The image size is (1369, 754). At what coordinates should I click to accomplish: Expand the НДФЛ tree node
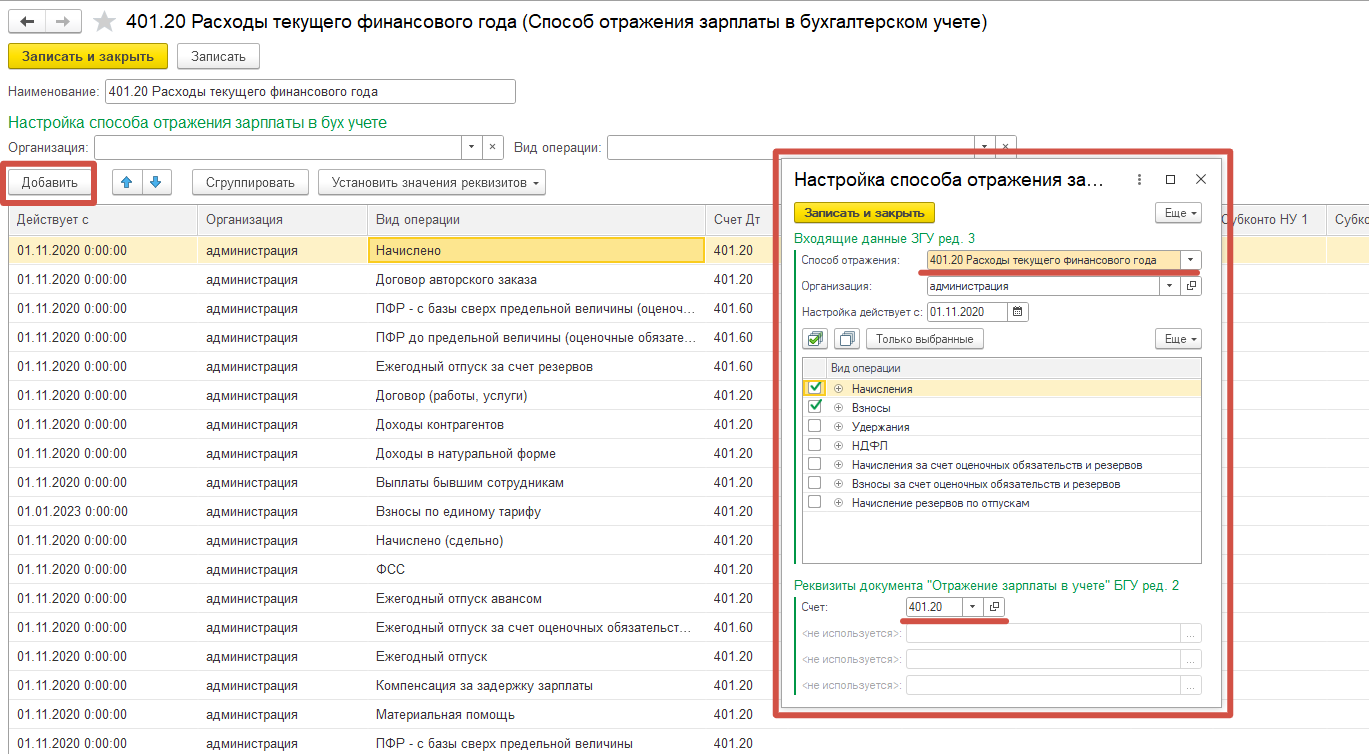(x=838, y=446)
